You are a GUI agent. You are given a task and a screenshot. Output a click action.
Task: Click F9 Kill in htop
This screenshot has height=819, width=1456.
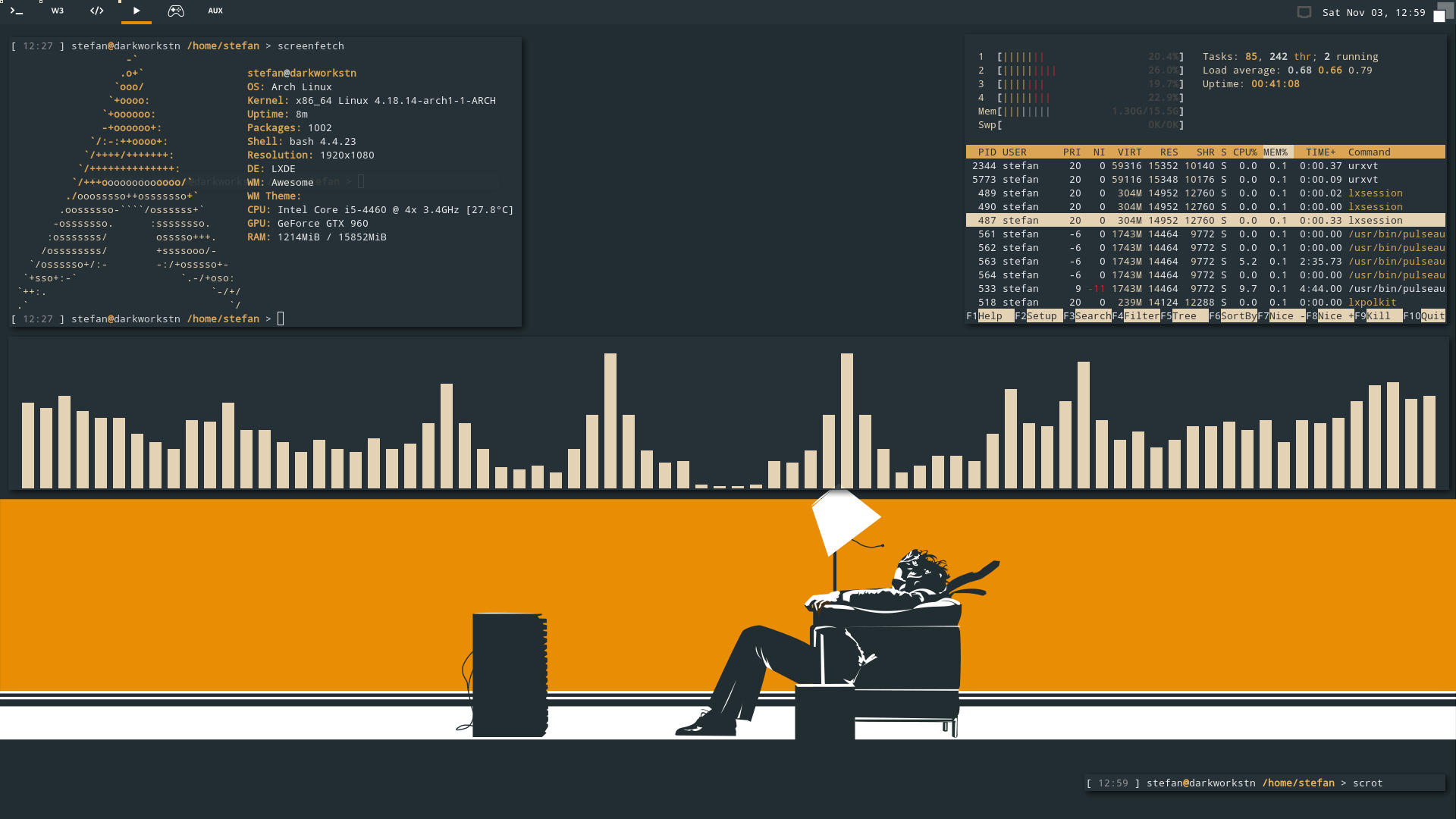click(1378, 316)
